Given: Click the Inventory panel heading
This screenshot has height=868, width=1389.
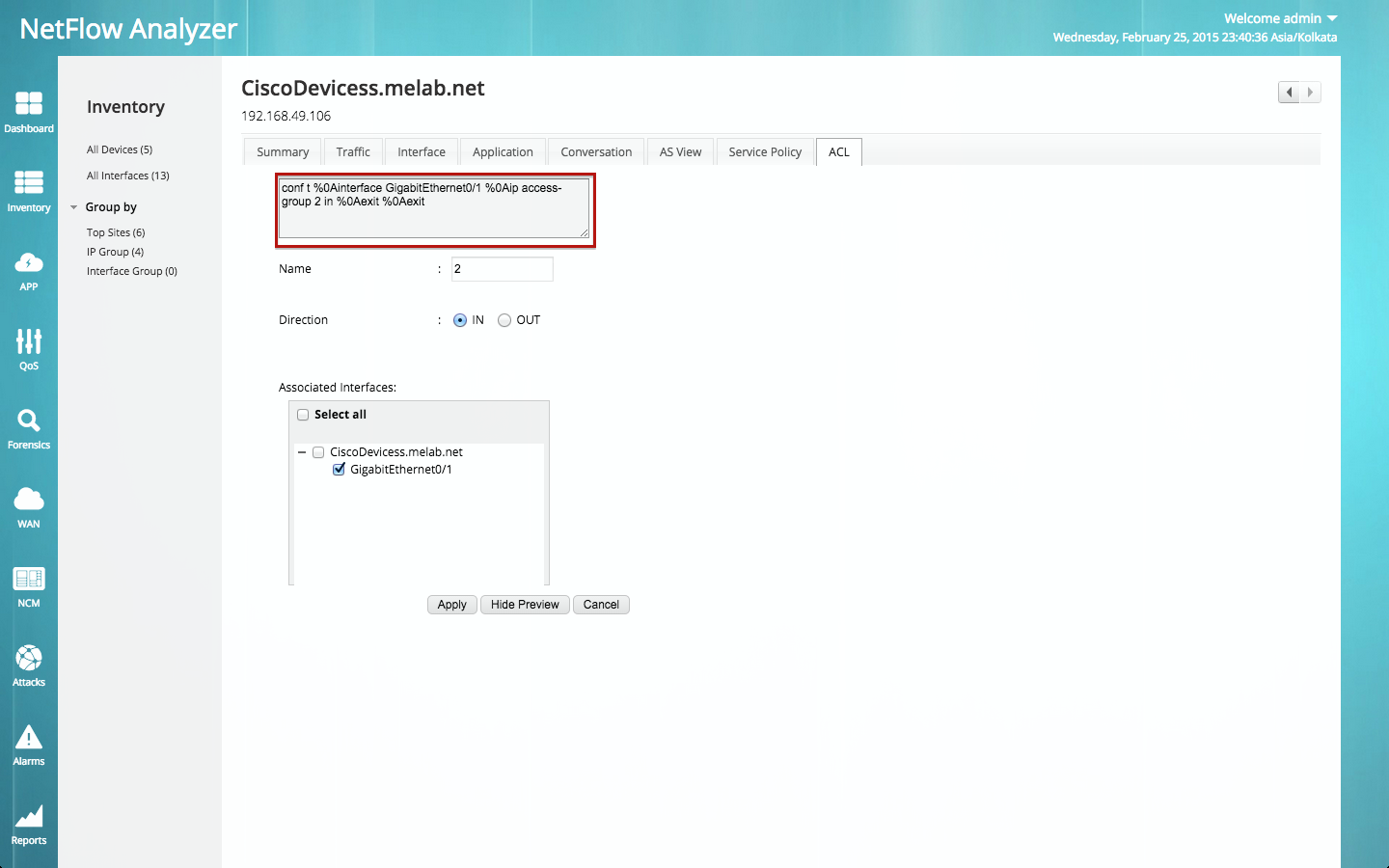Looking at the screenshot, I should (x=125, y=107).
